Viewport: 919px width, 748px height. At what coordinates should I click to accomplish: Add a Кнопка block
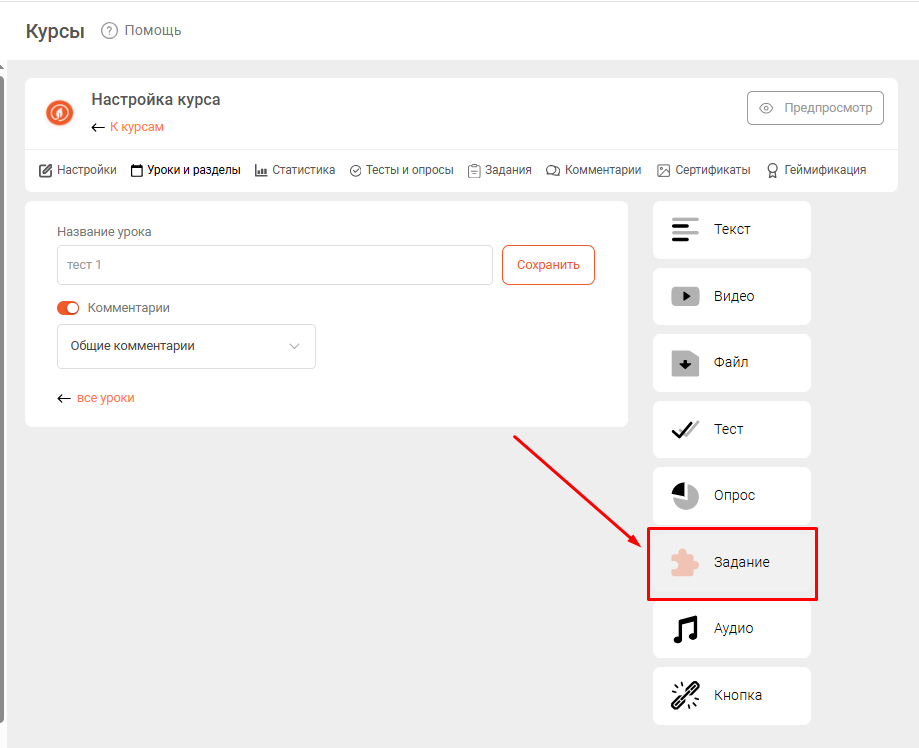pos(731,696)
